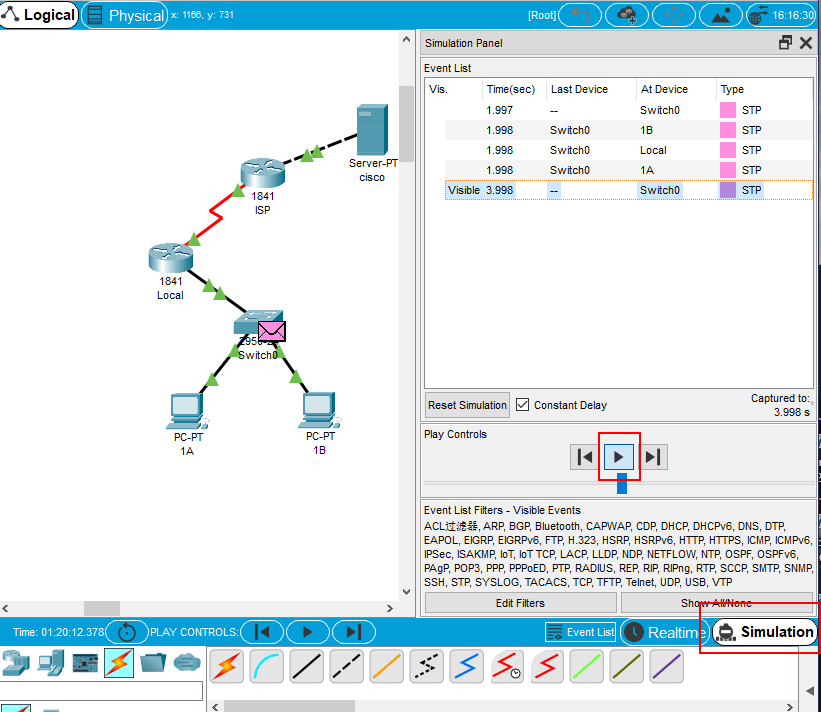Switch to the Physical workspace tab
Viewport: 821px width, 712px height.
125,15
